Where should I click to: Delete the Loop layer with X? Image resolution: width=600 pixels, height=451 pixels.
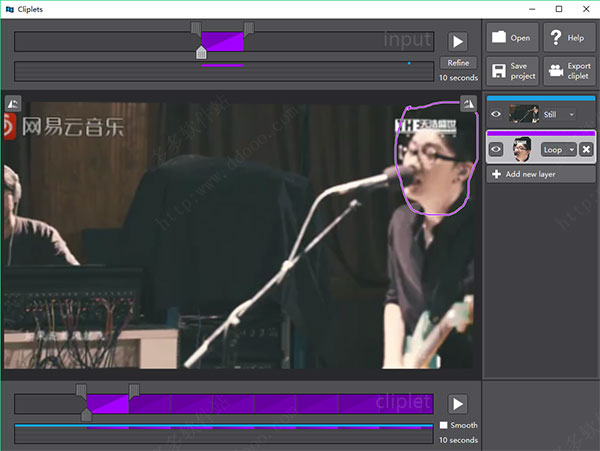[586, 150]
